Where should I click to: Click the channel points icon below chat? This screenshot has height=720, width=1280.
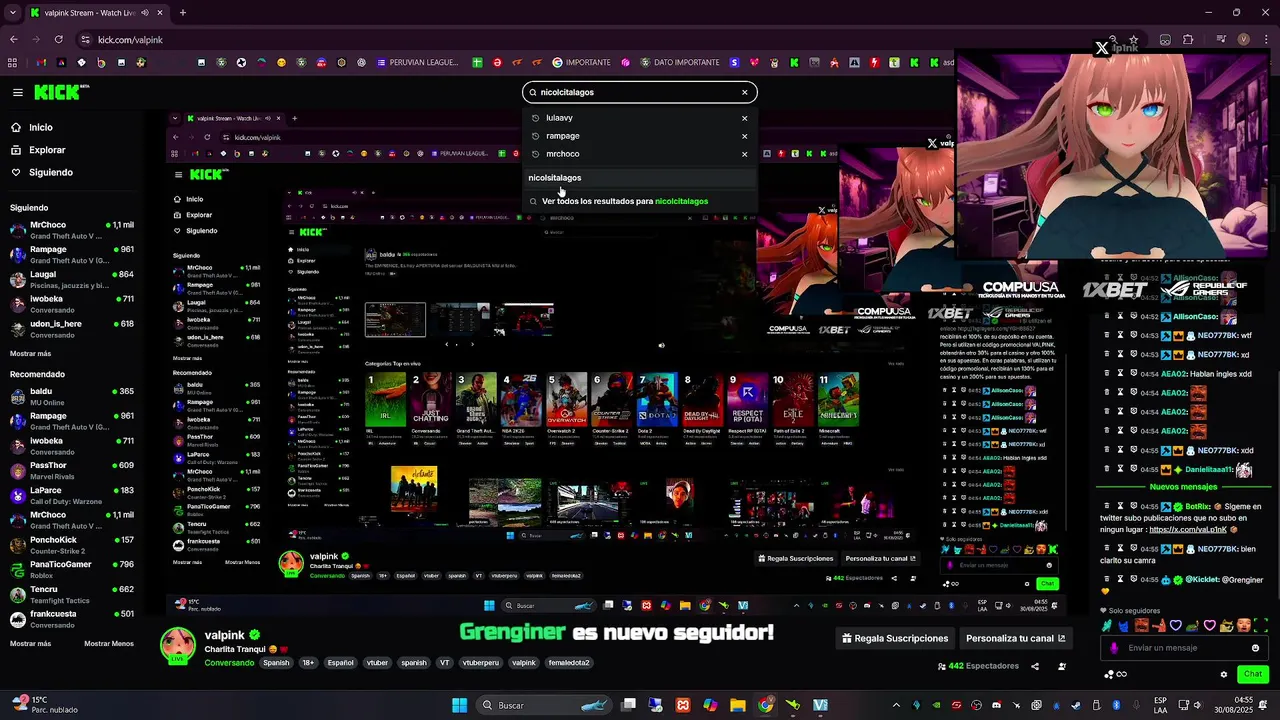(1109, 674)
